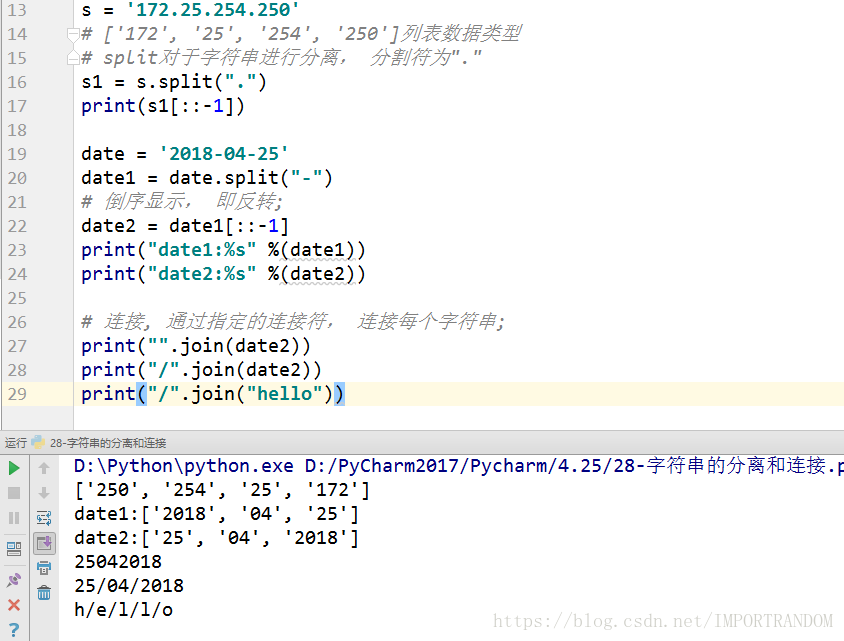Screen dimensions: 844x641
Task: Click the '2018-04-25' string on line 19
Action: click(223, 154)
